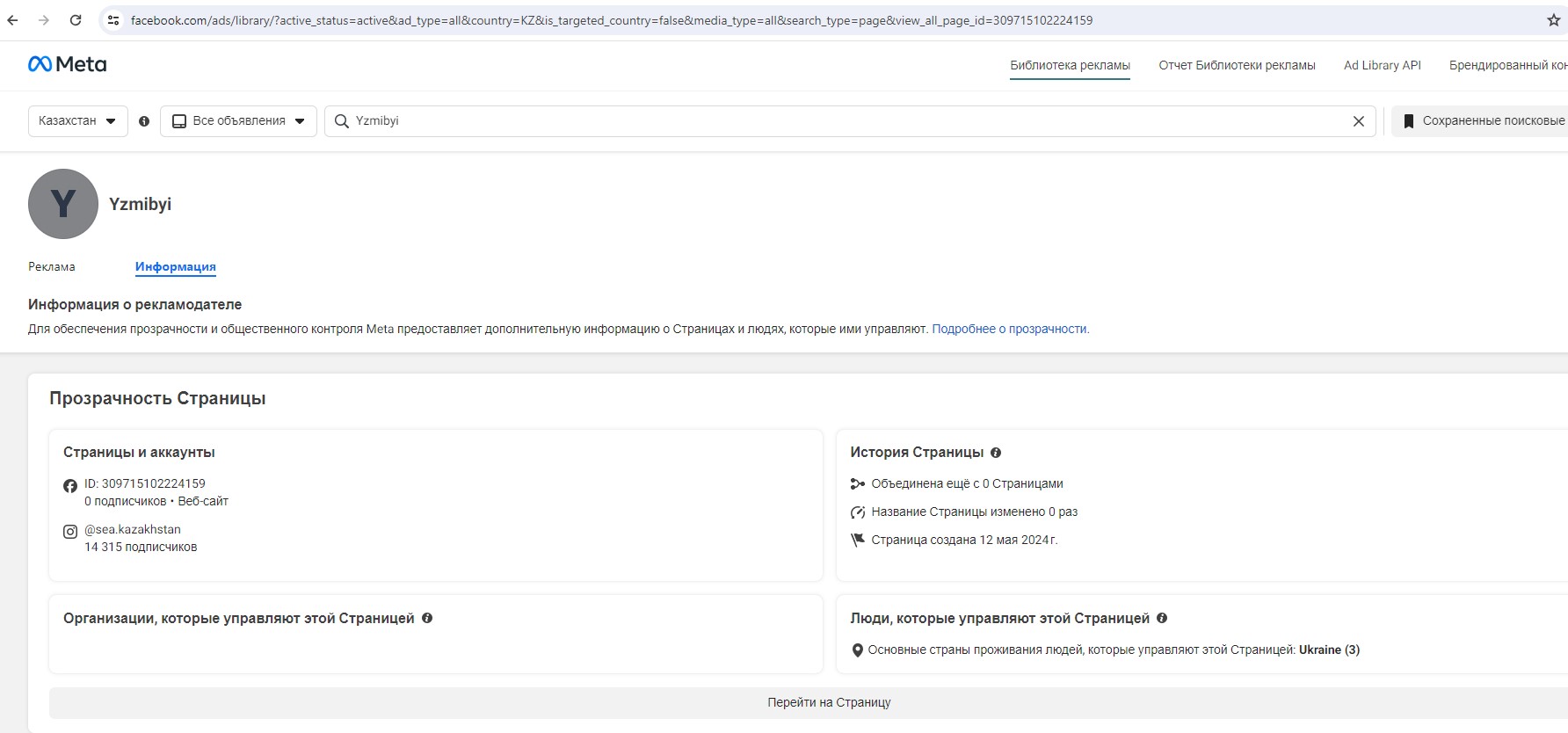The image size is (1568, 733).
Task: Reload the page with the refresh icon
Action: tap(76, 20)
